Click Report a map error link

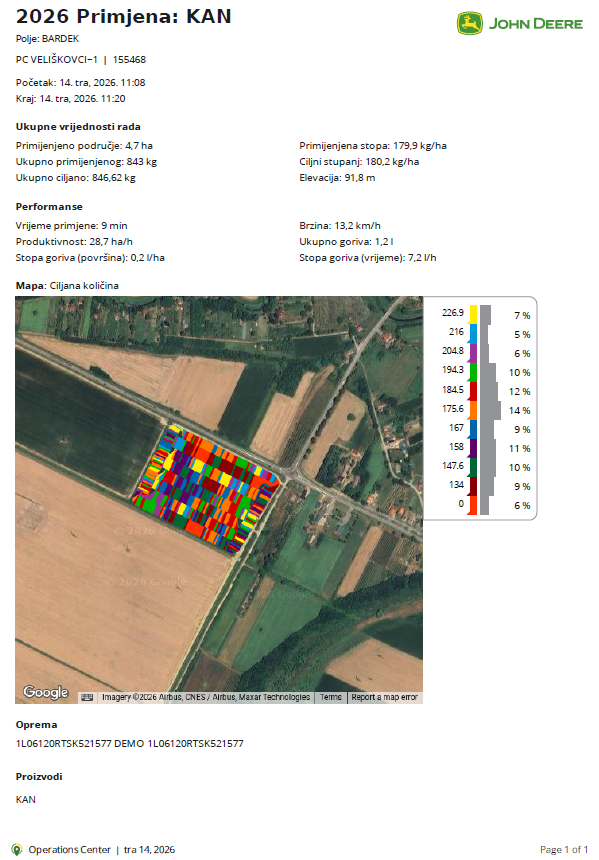click(x=385, y=697)
